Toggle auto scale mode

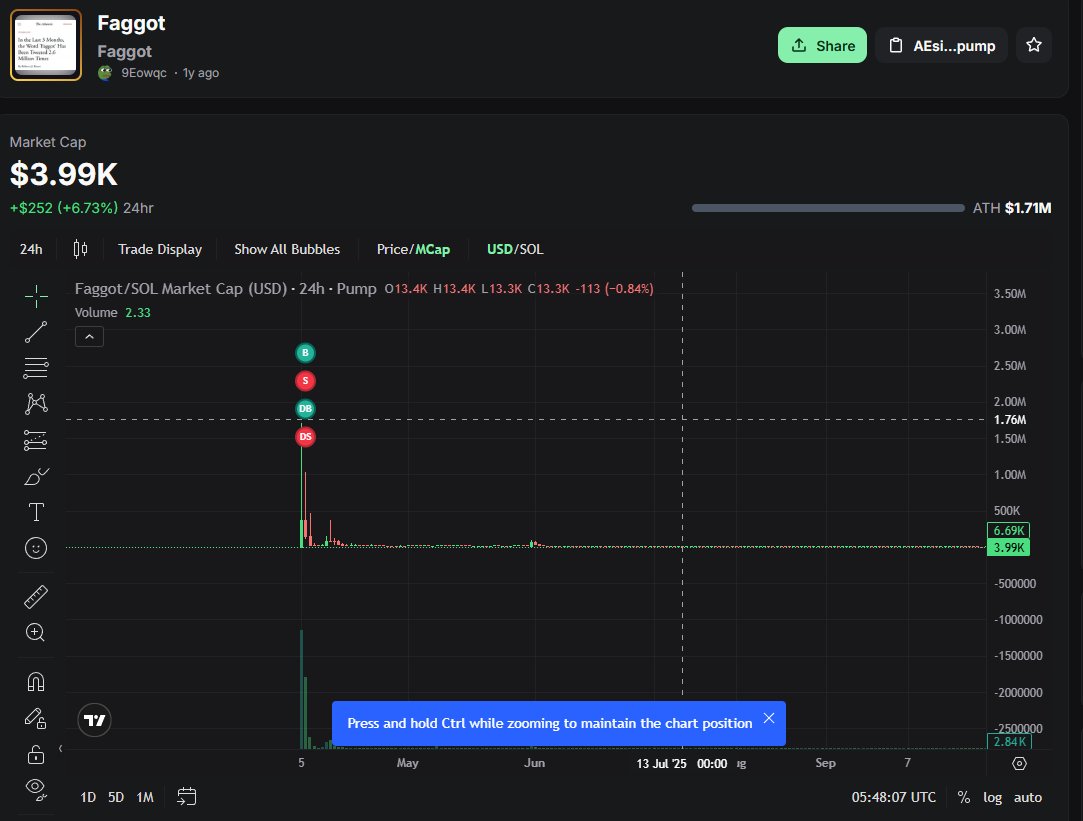(x=1028, y=798)
